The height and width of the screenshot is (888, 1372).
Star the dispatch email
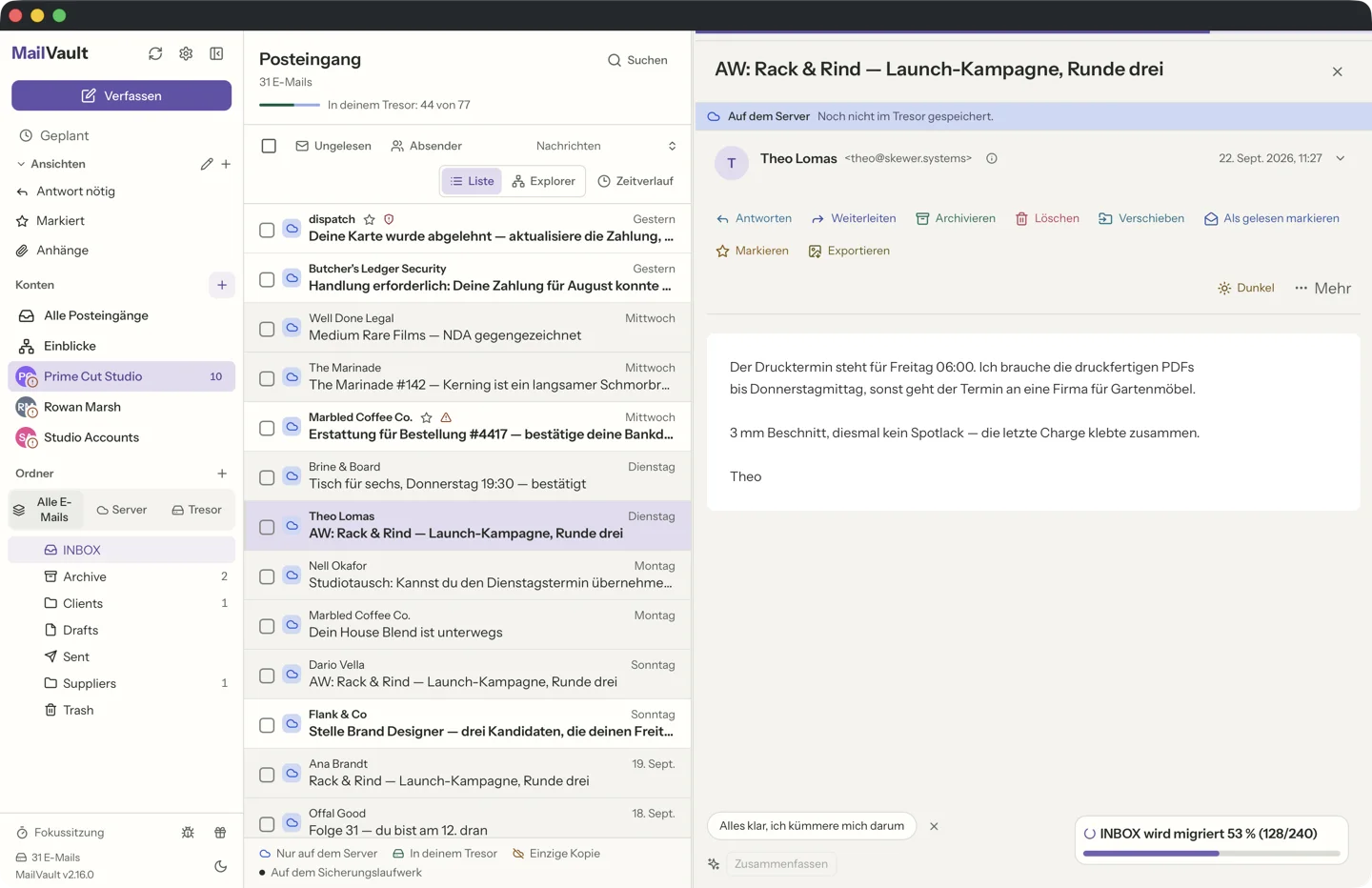370,219
